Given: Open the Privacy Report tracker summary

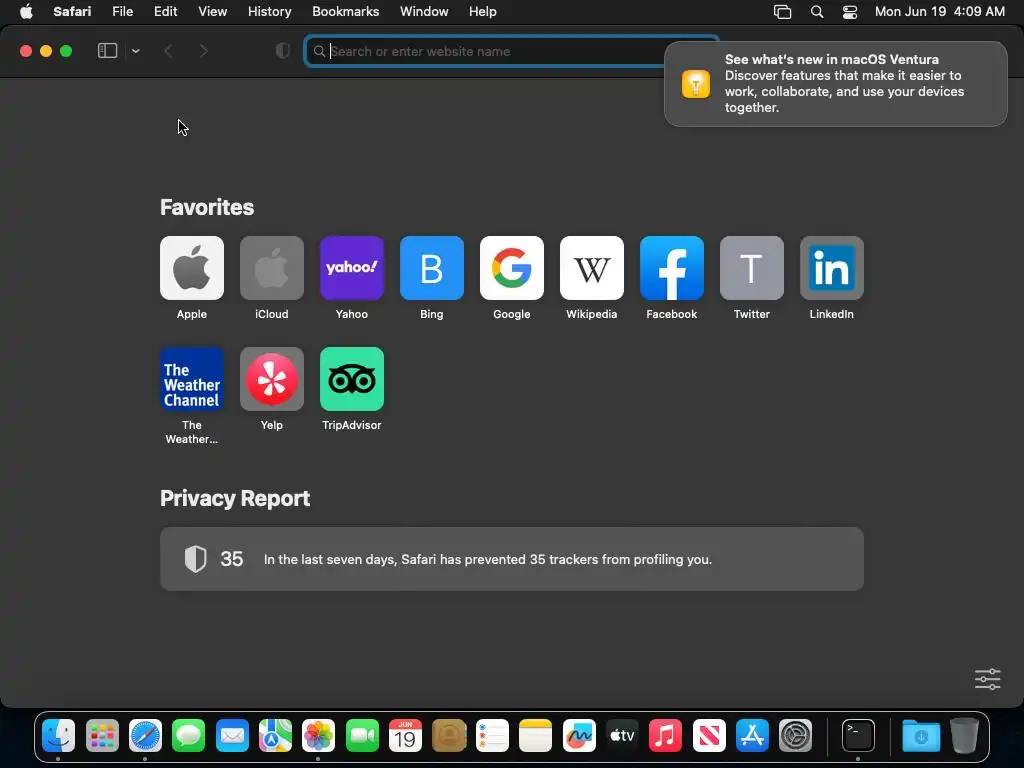Looking at the screenshot, I should coord(511,559).
